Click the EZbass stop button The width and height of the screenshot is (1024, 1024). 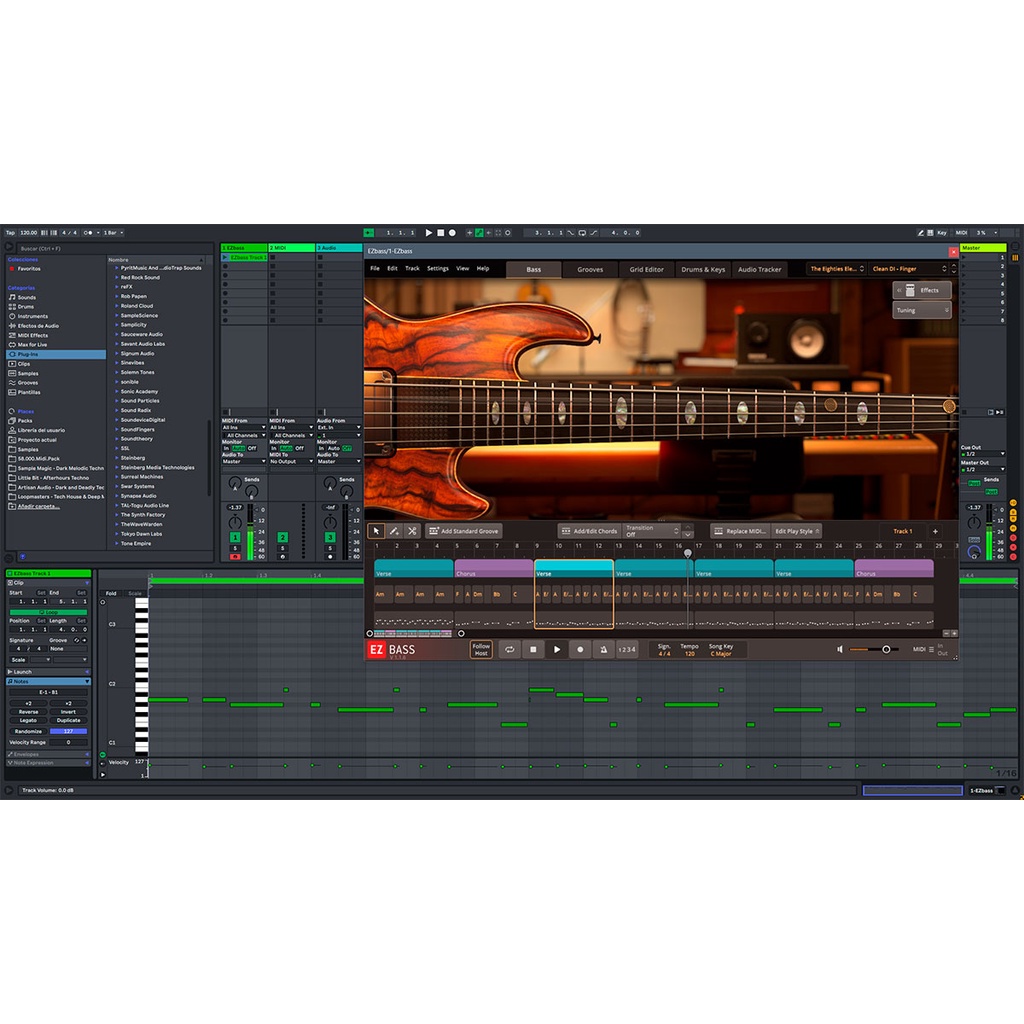coord(533,650)
